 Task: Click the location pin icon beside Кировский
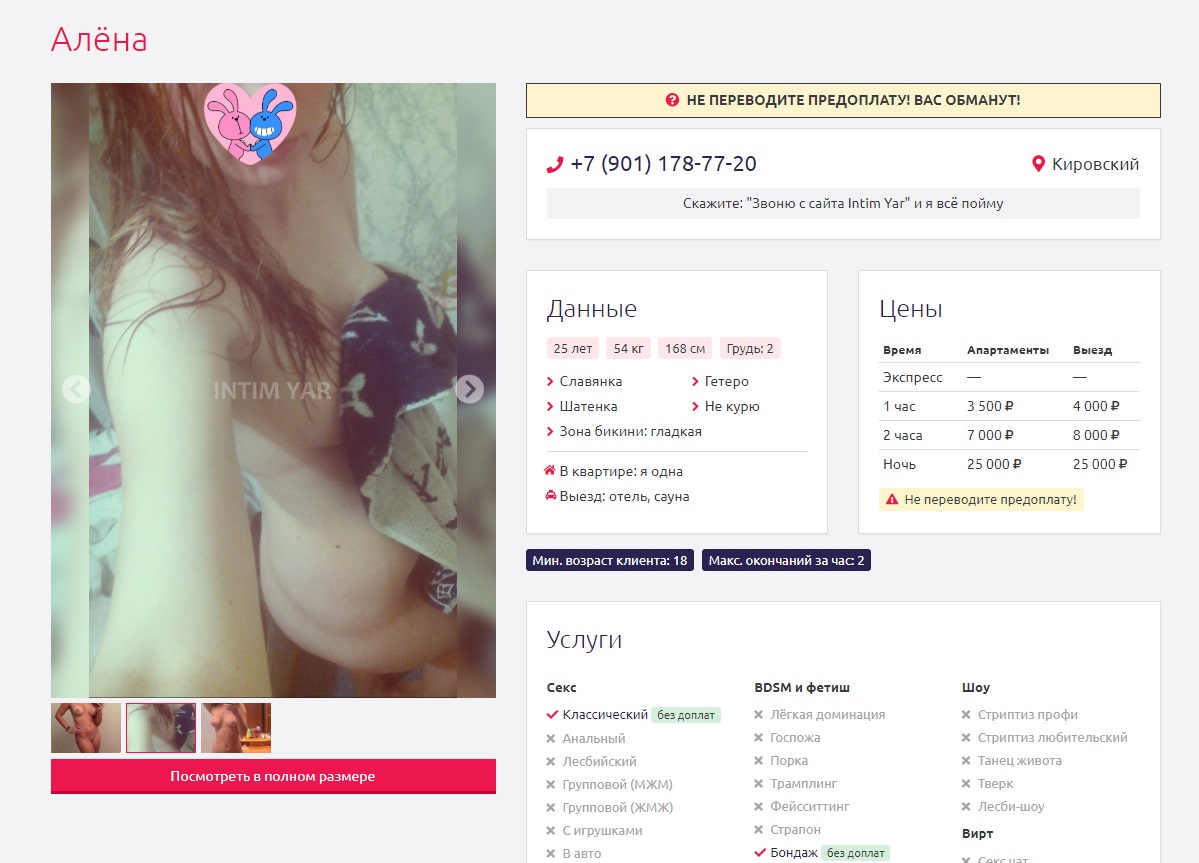[x=1038, y=164]
